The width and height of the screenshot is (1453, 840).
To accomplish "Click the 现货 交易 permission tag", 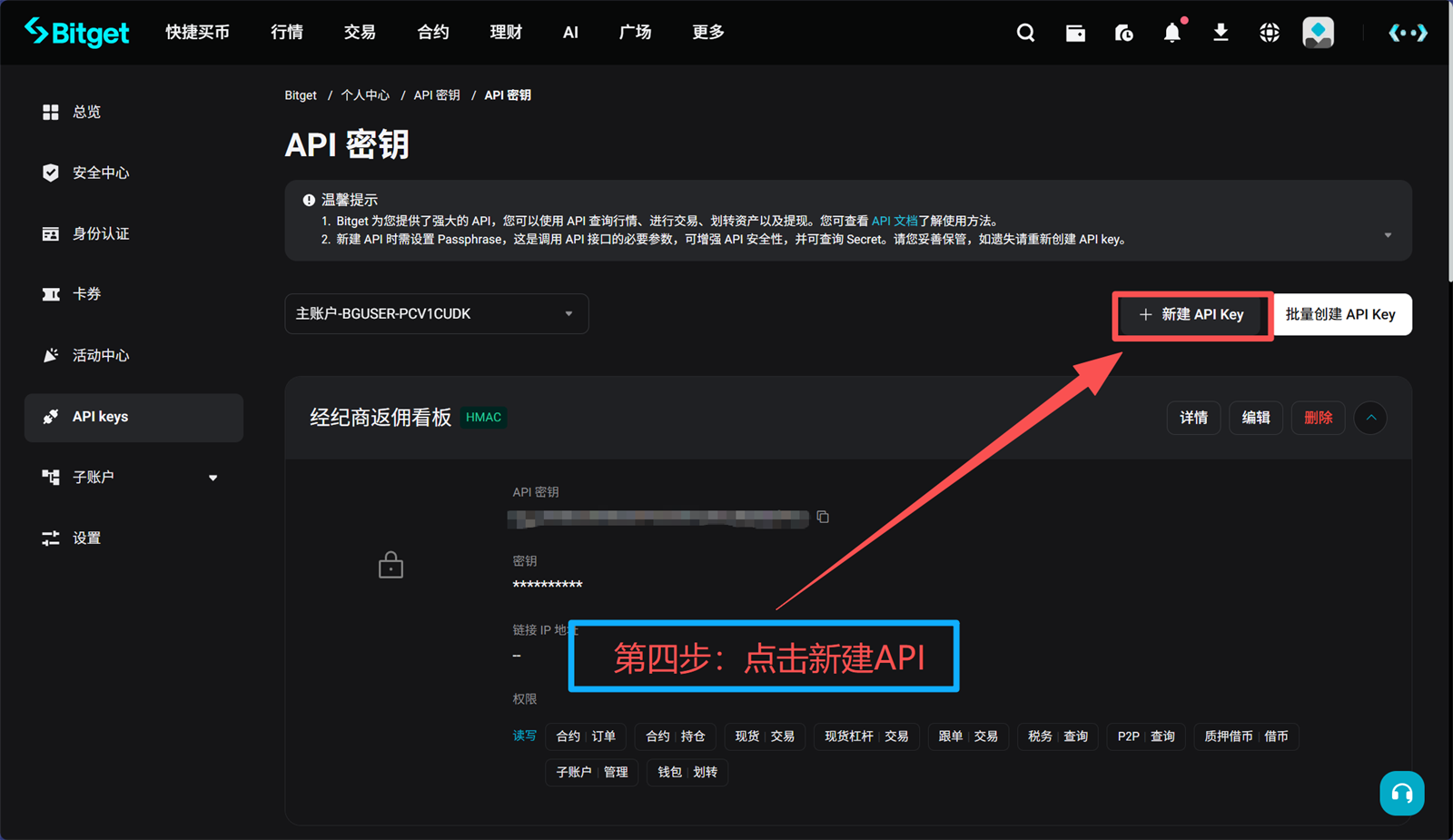I will [x=765, y=736].
